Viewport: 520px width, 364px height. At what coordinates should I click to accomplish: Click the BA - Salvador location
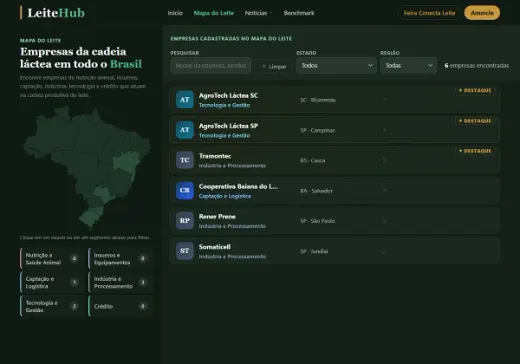click(316, 191)
